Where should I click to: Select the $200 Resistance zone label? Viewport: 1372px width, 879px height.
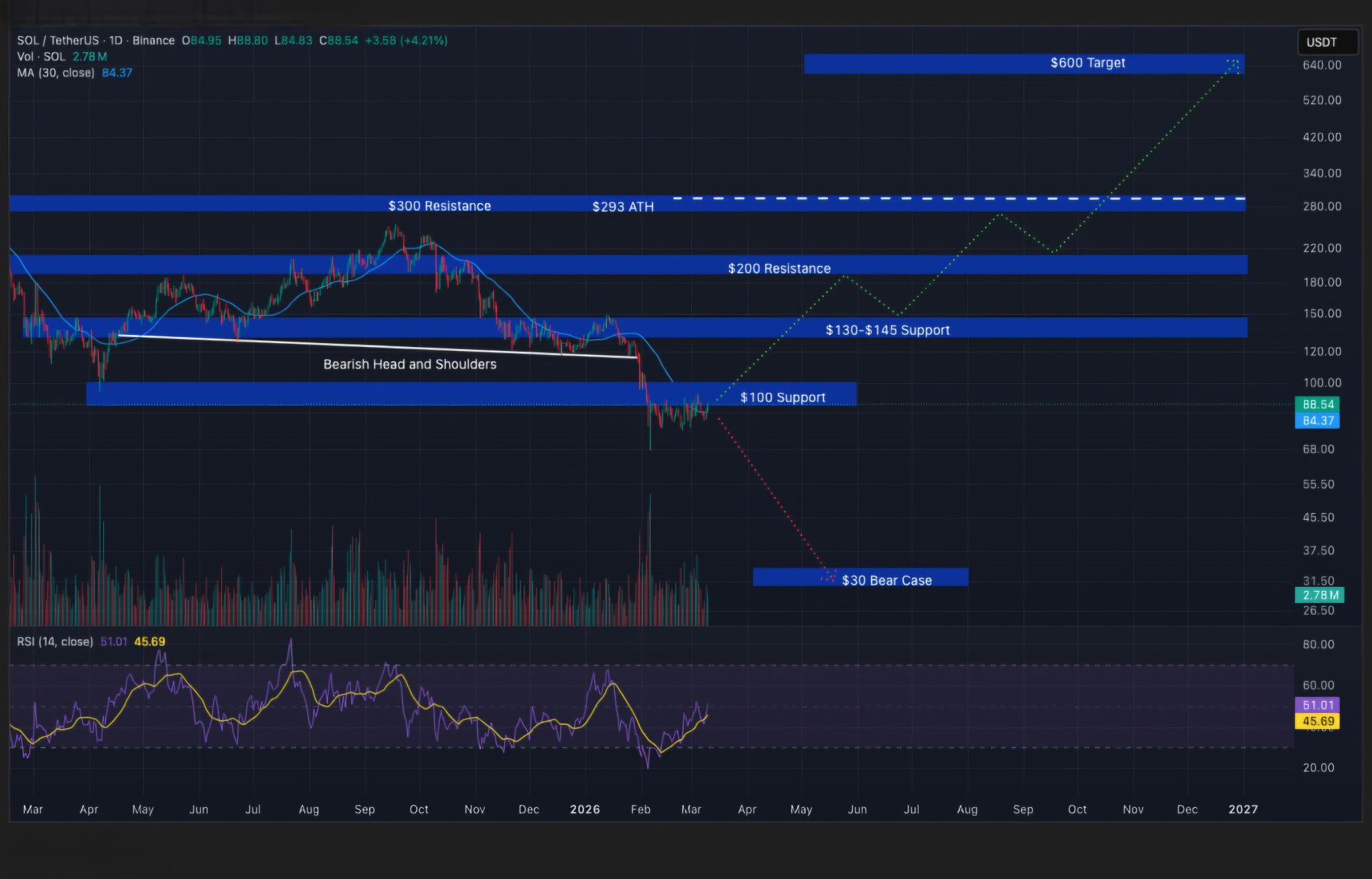pos(779,269)
